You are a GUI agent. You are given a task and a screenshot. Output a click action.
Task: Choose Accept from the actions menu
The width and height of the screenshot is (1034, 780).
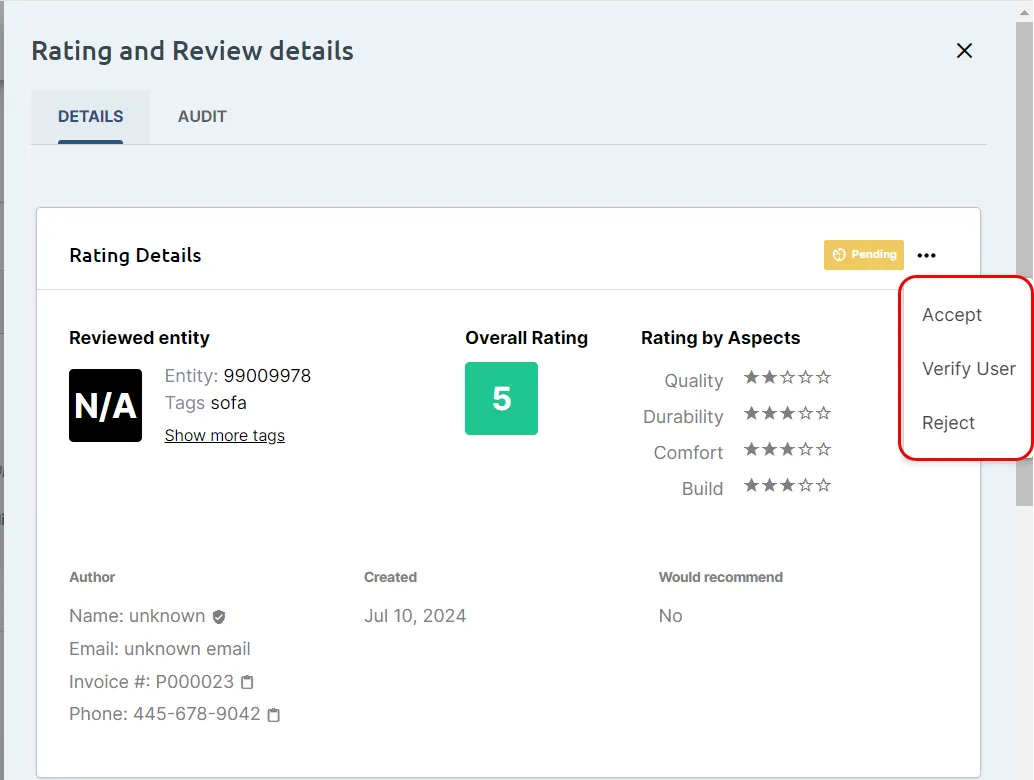point(952,315)
